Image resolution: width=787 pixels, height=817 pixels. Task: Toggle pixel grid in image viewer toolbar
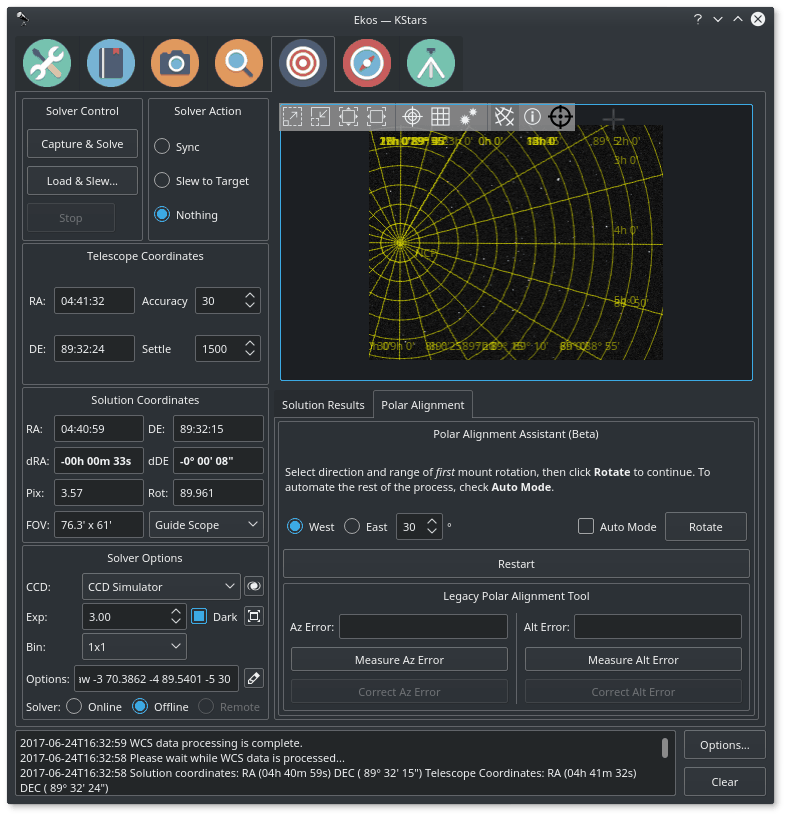(440, 117)
